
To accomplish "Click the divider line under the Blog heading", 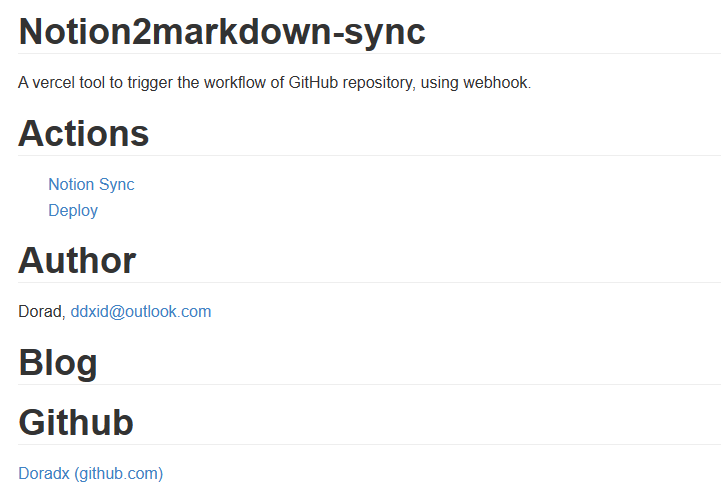I will [x=369, y=385].
